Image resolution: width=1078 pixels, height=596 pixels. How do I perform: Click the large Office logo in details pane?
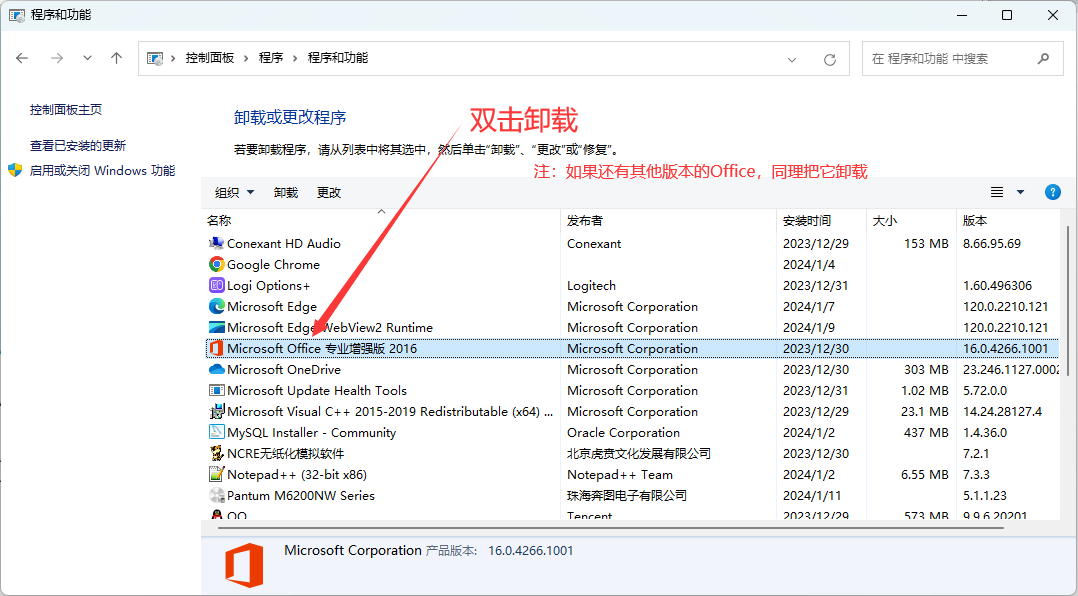[244, 565]
